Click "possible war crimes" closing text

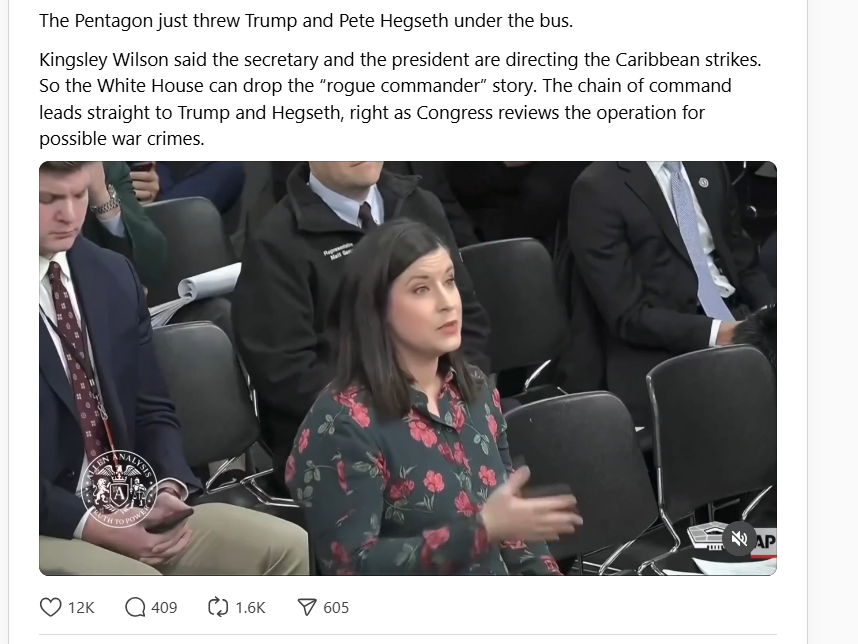pos(121,139)
